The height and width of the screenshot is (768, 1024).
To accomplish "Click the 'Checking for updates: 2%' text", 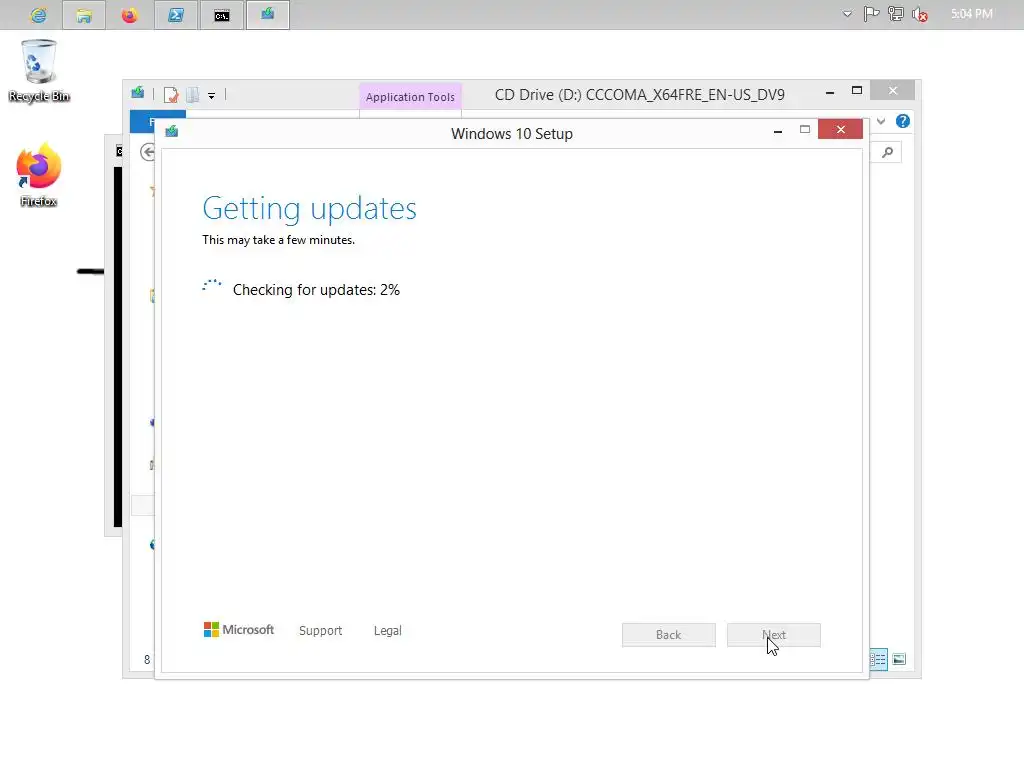I will pos(316,290).
